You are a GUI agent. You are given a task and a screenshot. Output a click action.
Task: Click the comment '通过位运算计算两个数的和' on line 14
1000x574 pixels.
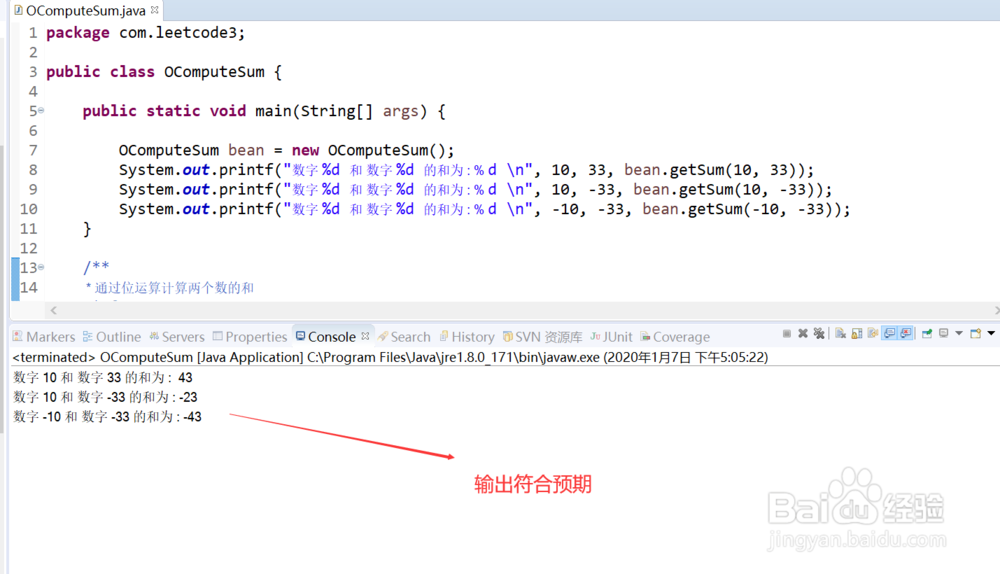tap(174, 288)
